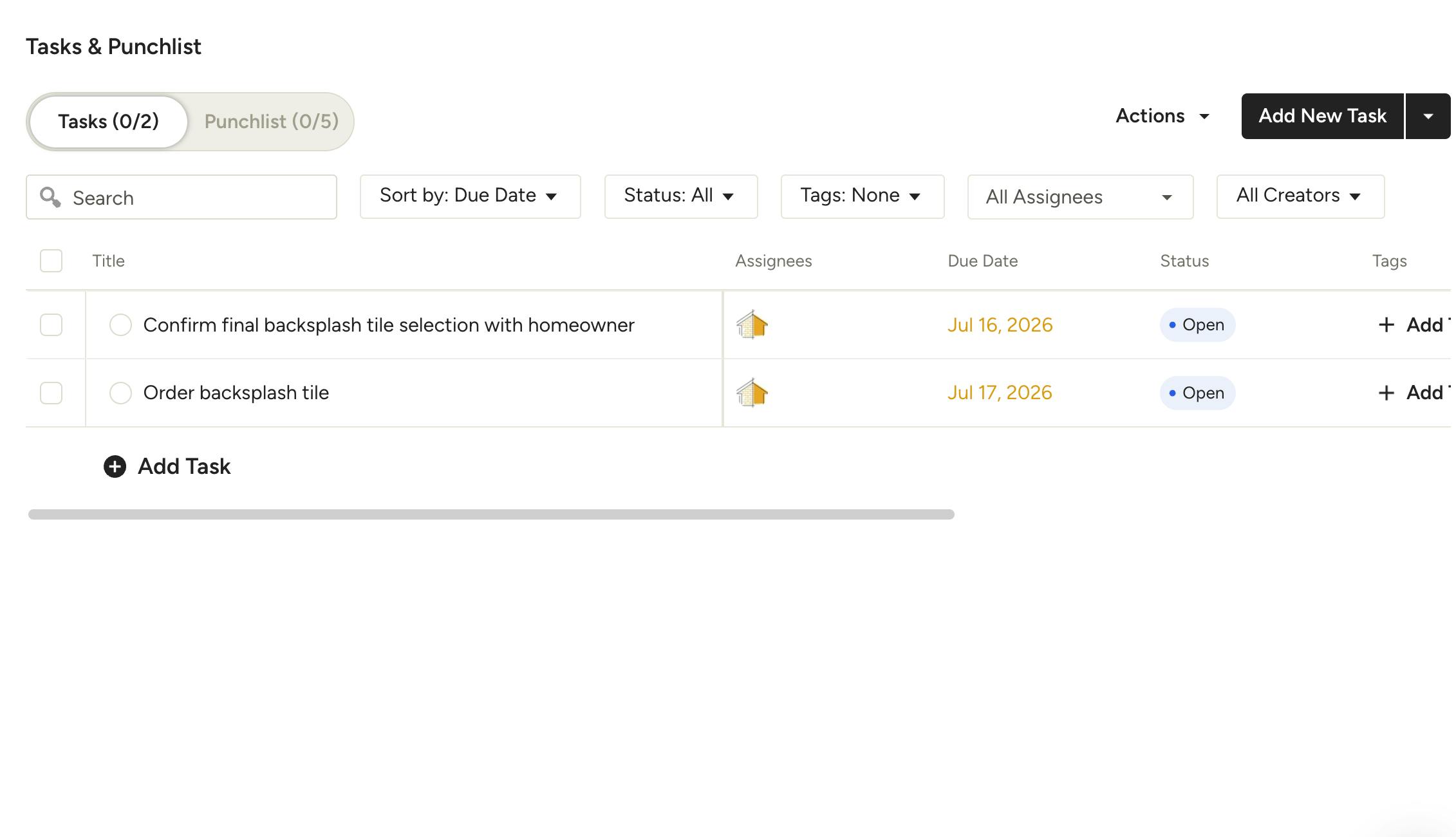The height and width of the screenshot is (837, 1456).
Task: Click the Due Date column header
Action: pyautogui.click(x=983, y=261)
